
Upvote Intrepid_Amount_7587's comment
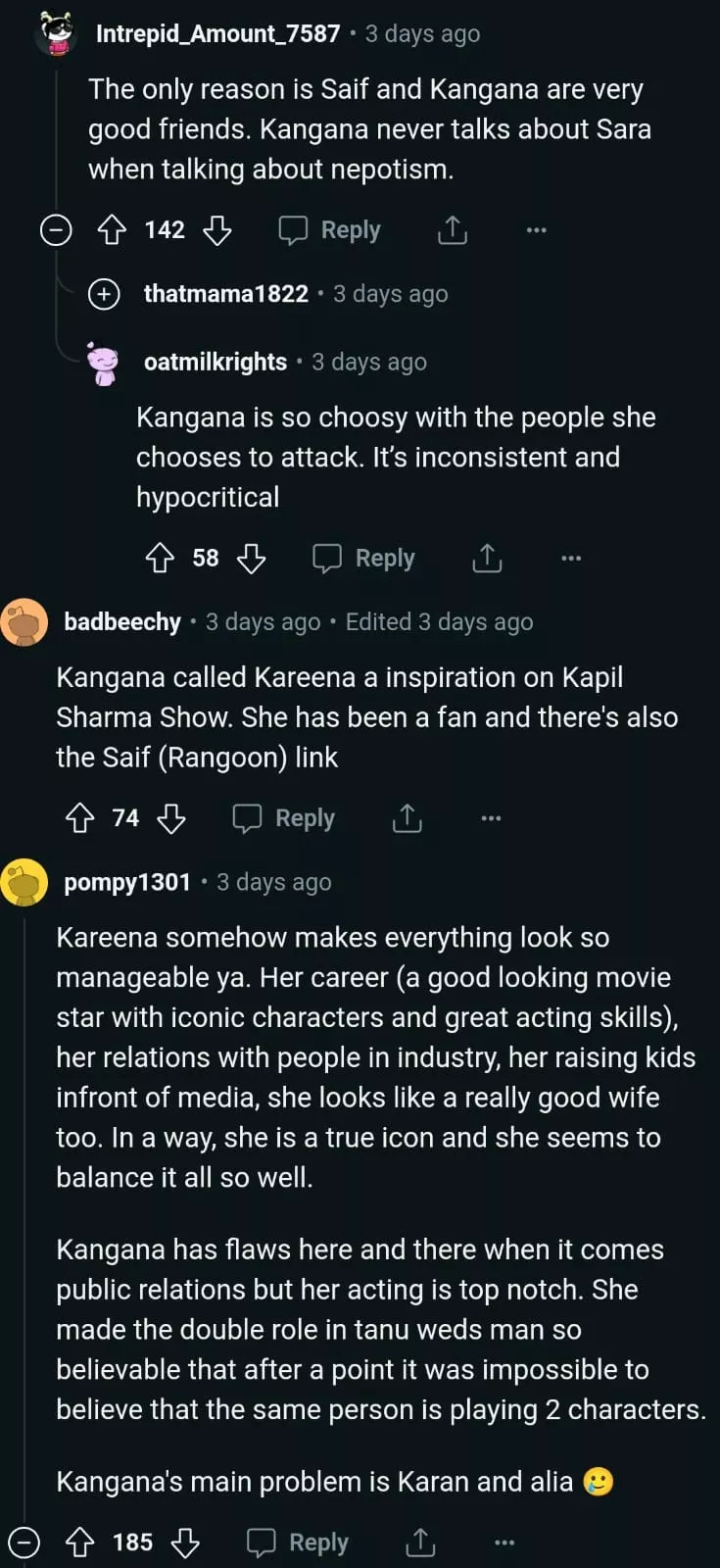click(112, 230)
